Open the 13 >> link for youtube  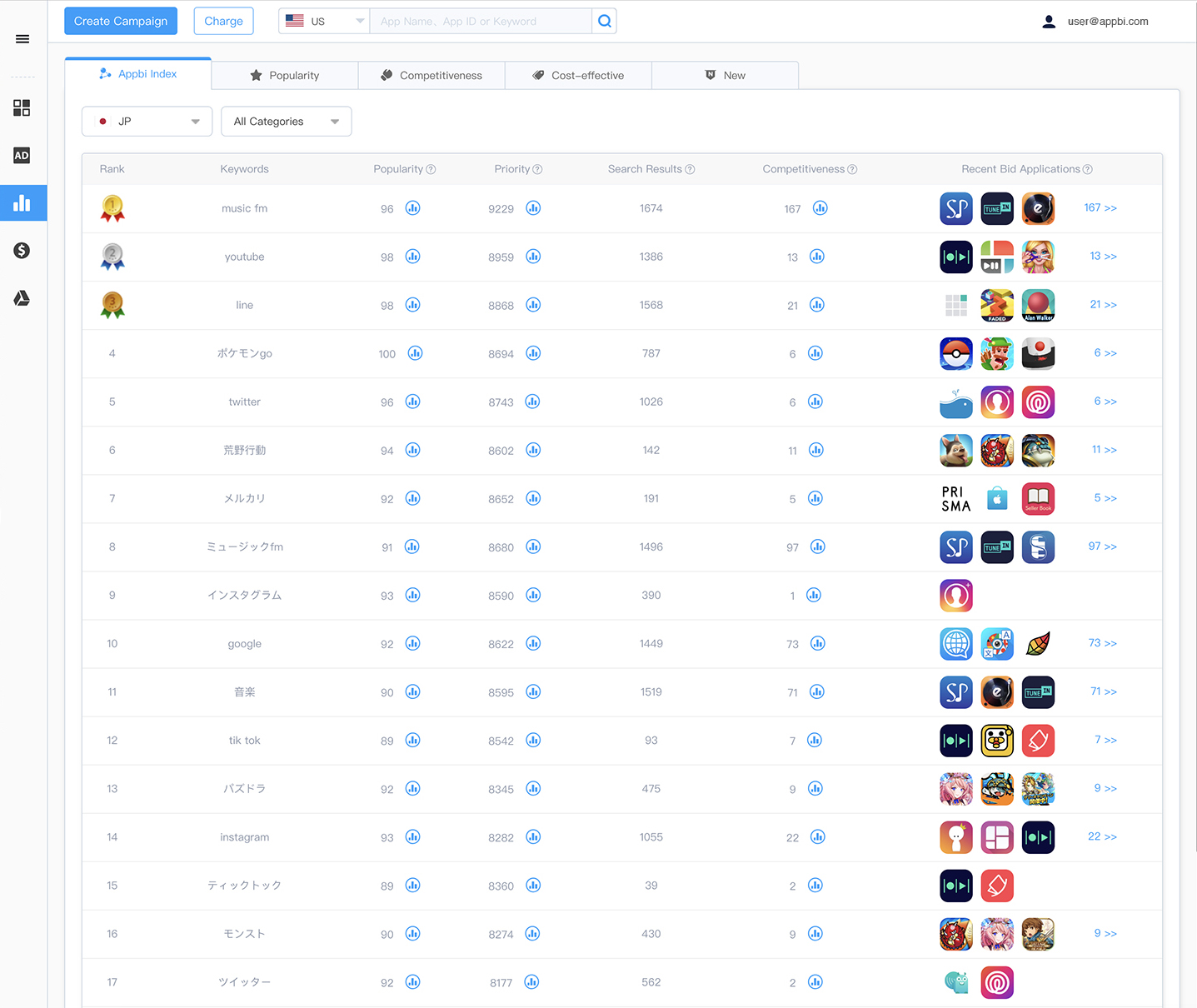click(x=1104, y=256)
